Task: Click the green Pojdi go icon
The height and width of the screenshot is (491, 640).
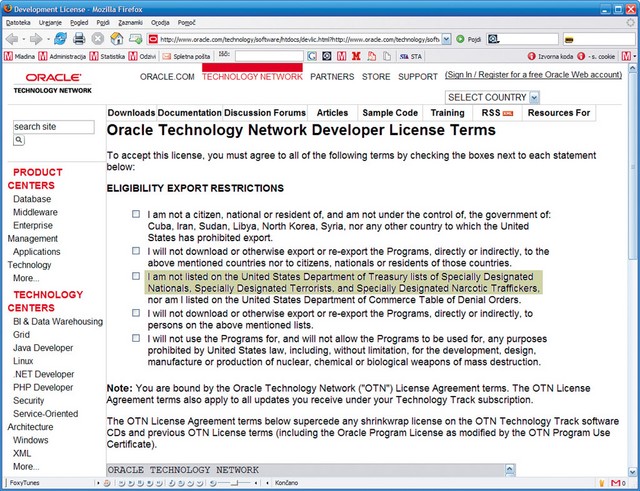Action: (x=460, y=40)
